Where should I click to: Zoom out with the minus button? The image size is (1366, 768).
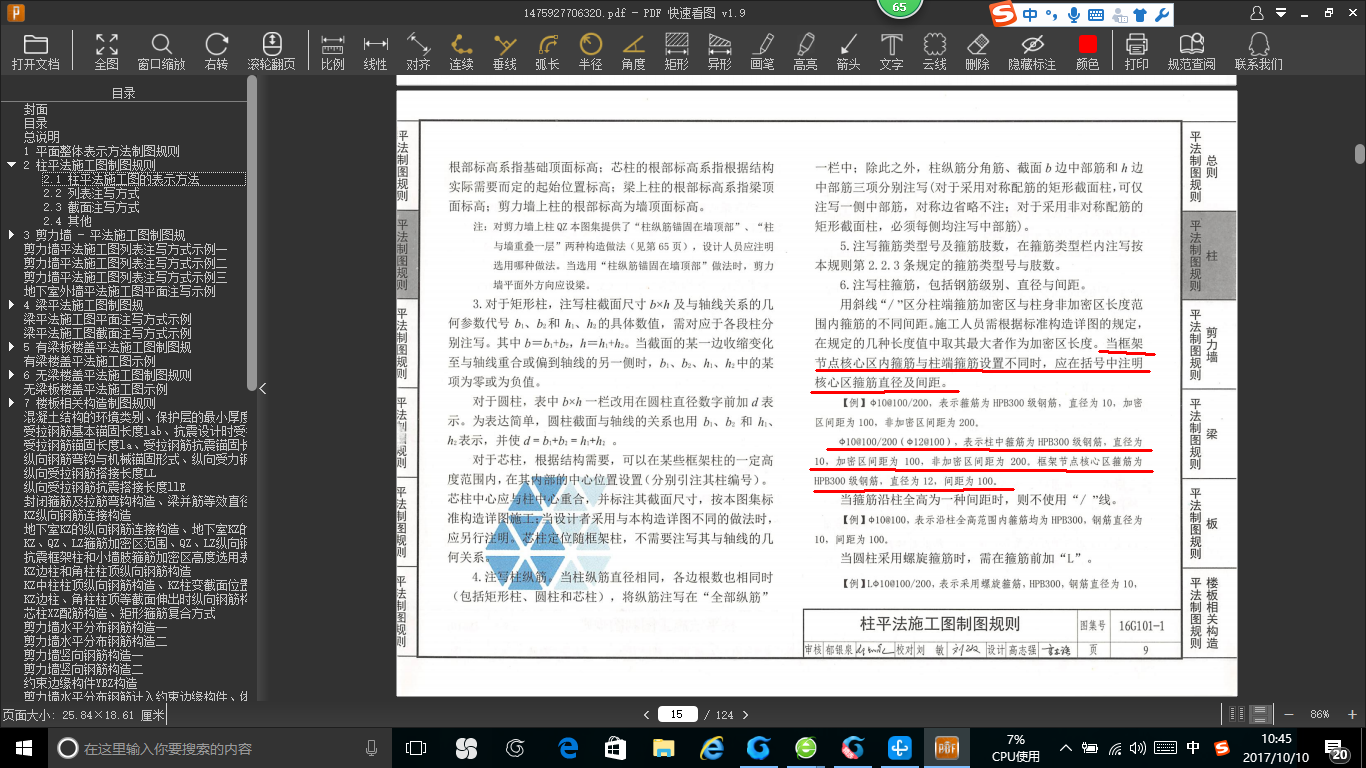[x=1290, y=714]
